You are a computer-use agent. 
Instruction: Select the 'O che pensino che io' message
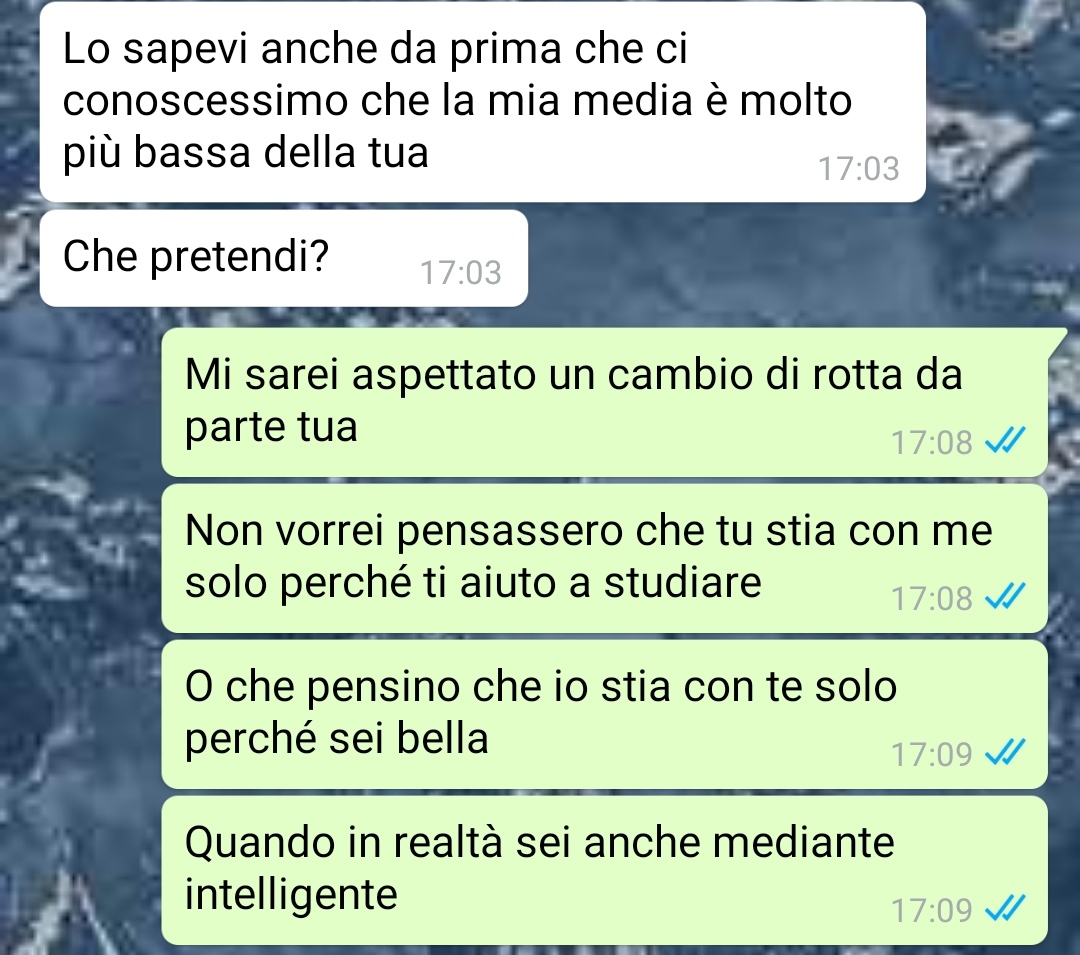[x=605, y=714]
